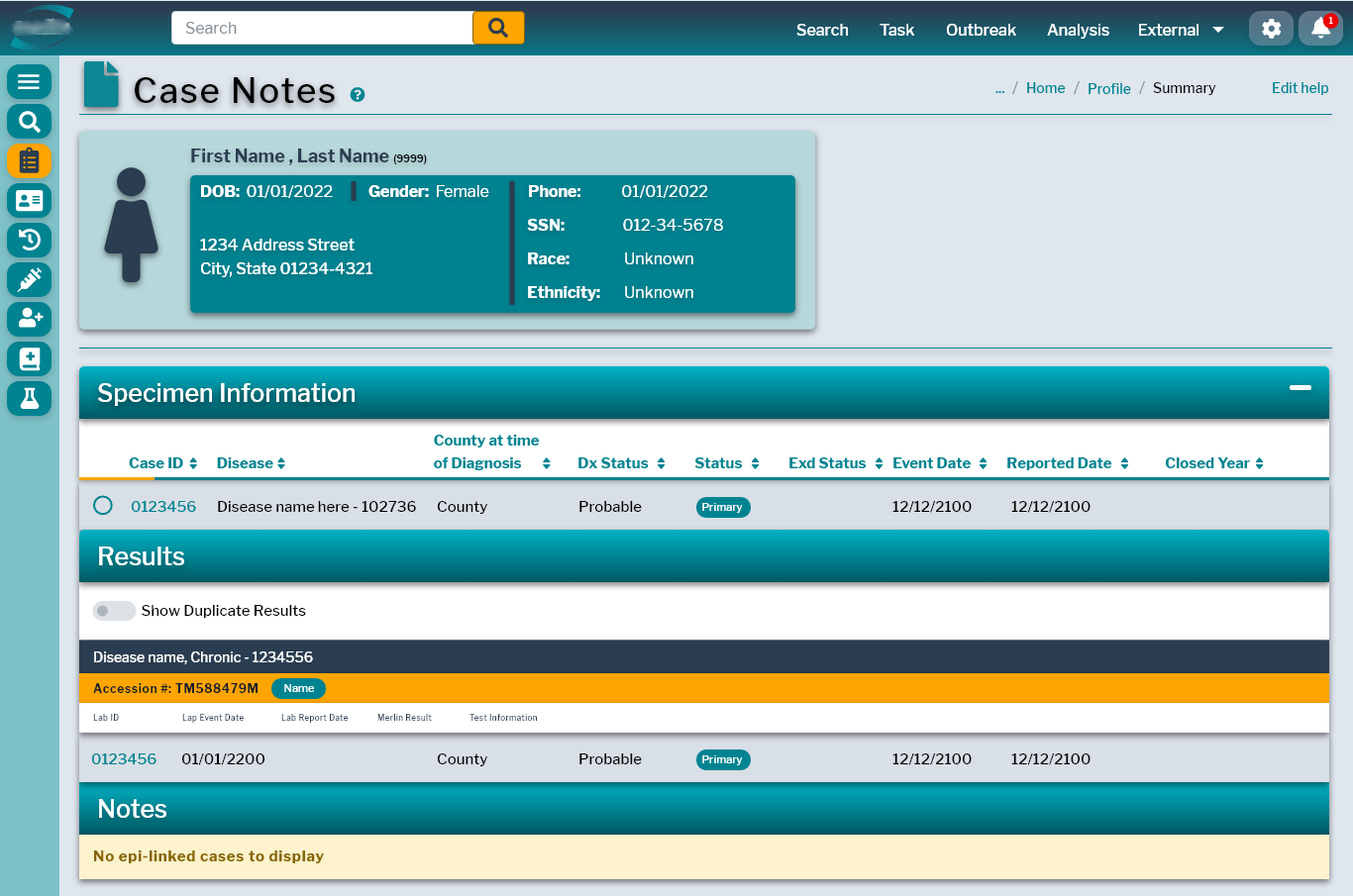This screenshot has height=896, width=1353.
Task: Open the Analysis menu item
Action: coord(1078,30)
